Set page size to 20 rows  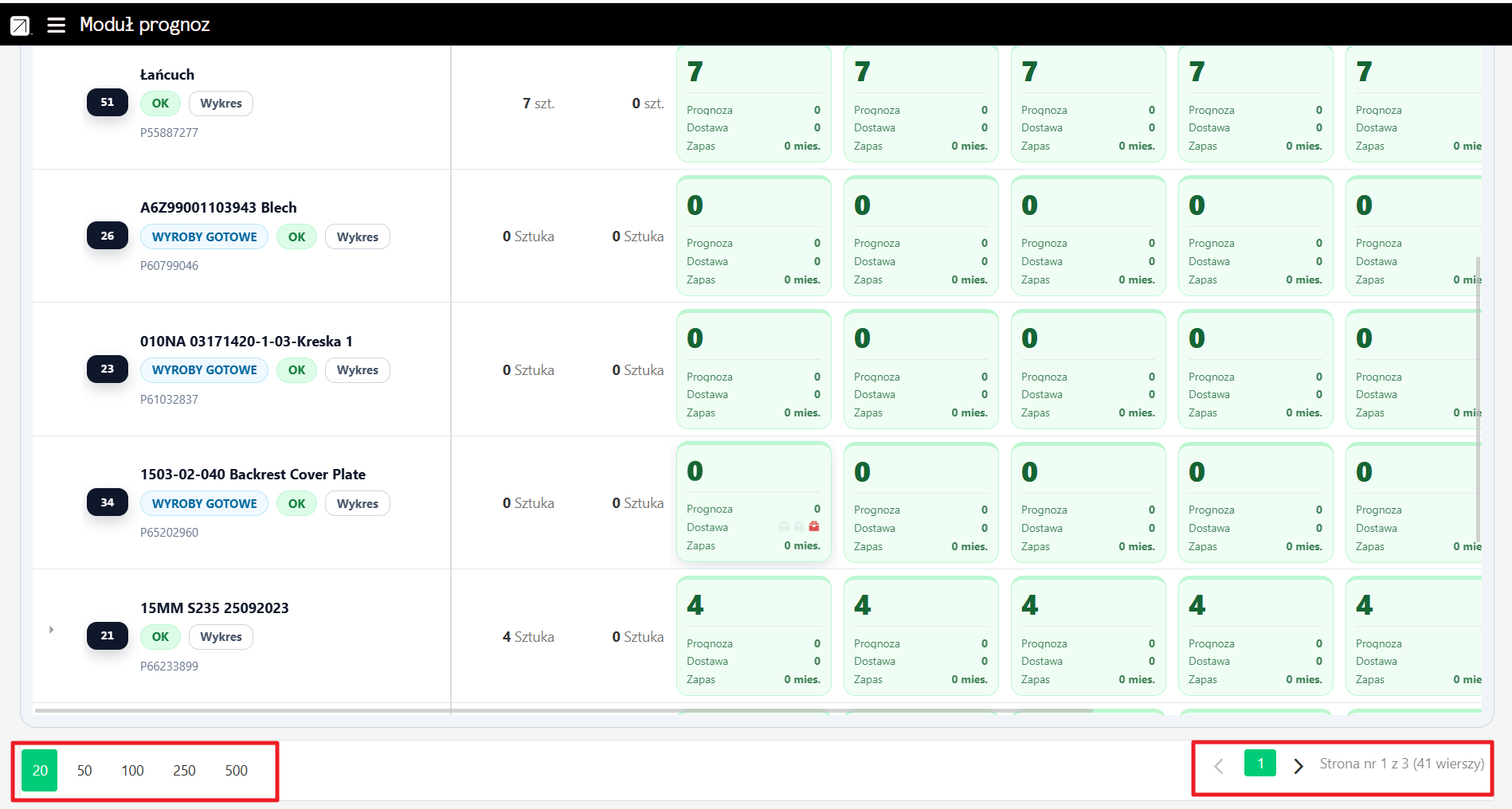click(x=40, y=771)
